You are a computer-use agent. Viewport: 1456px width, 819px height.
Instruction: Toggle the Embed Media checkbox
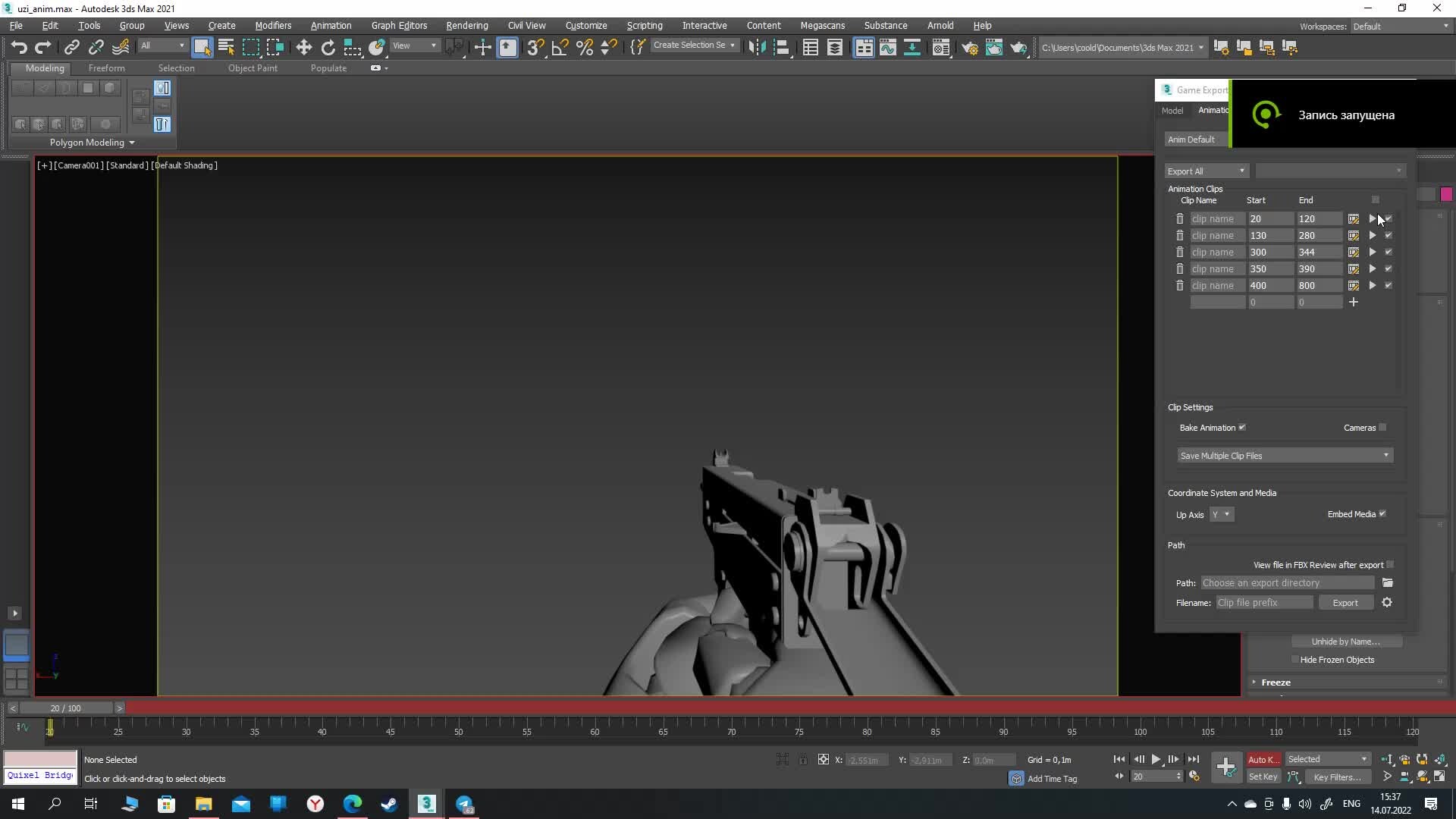(1382, 514)
